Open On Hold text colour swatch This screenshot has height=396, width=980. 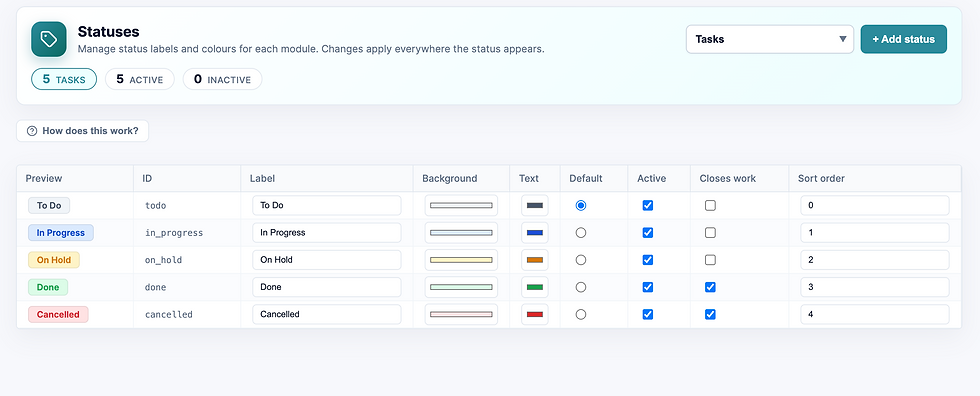coord(535,260)
